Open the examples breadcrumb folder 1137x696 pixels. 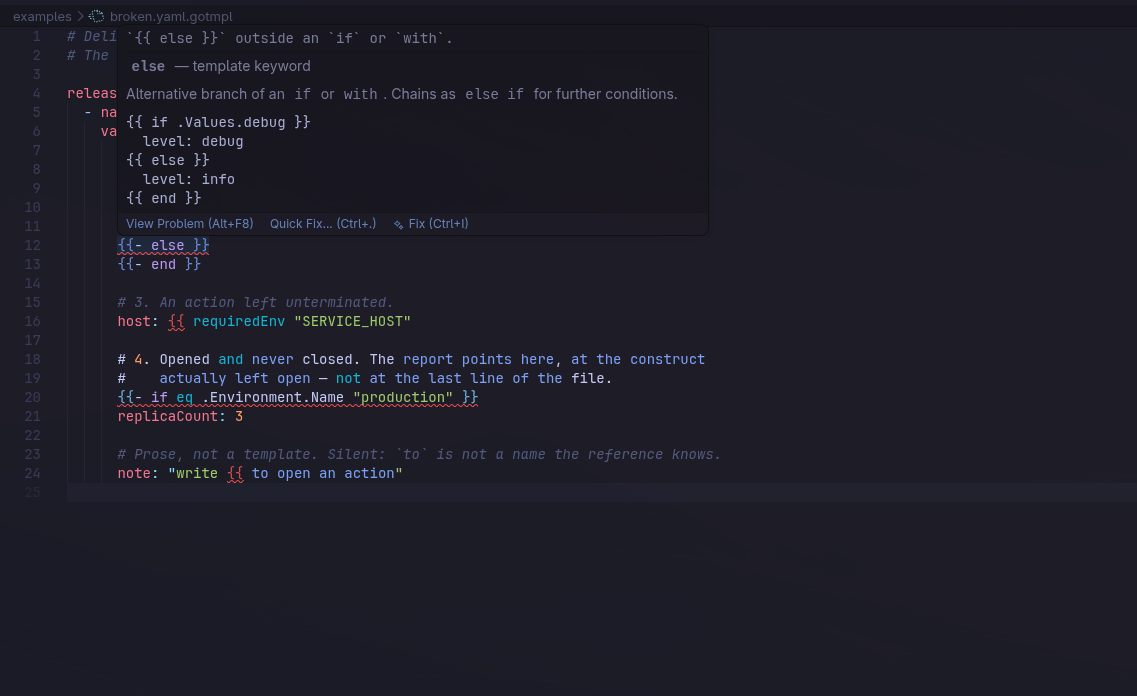coord(42,16)
